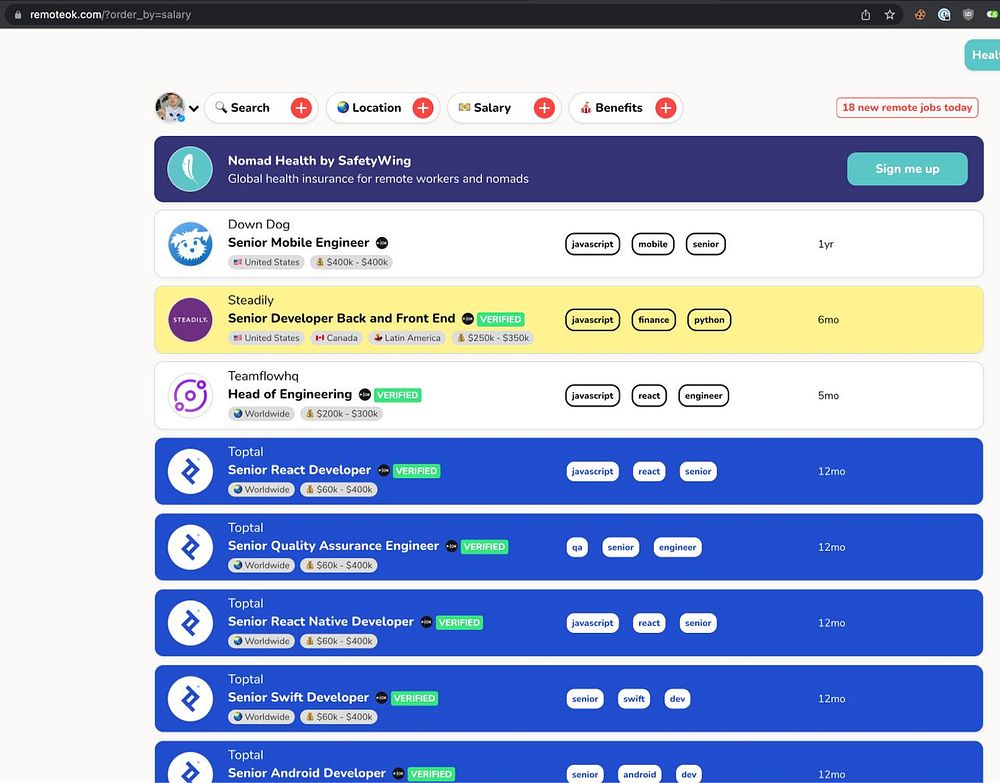Open Senior Developer Back and Front End
Screen dimensions: 1000x783
pos(342,318)
